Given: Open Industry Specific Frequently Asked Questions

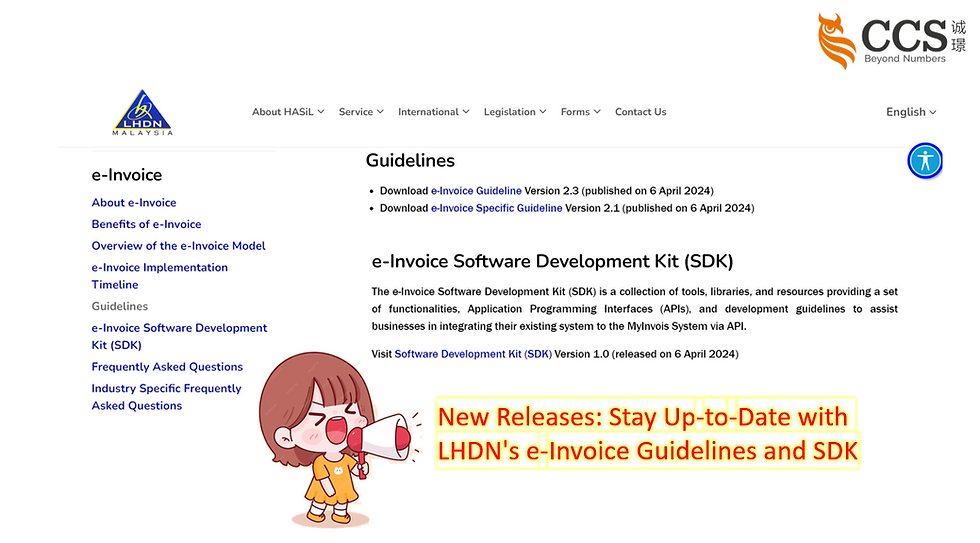Looking at the screenshot, I should click(166, 397).
